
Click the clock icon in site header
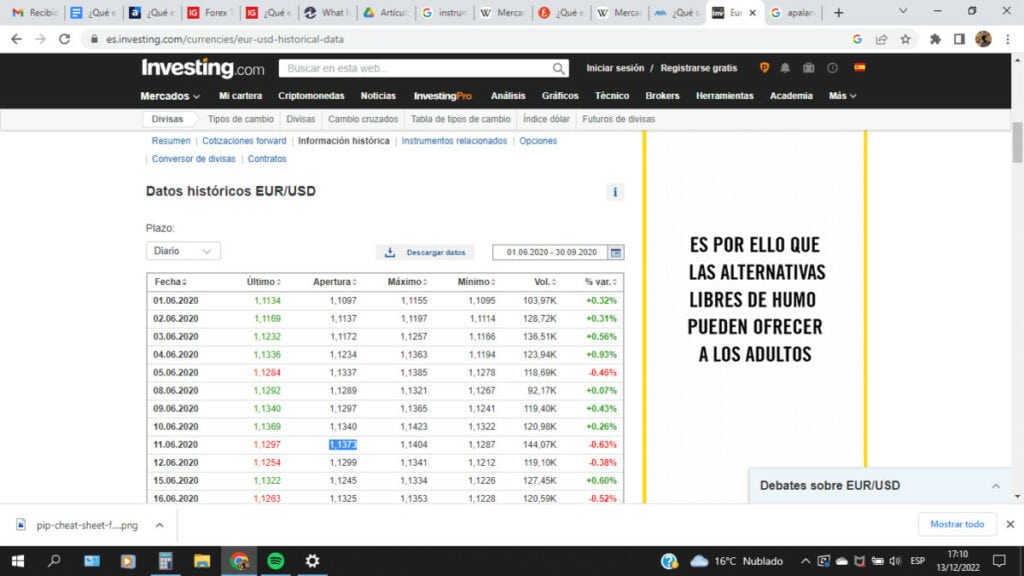(x=832, y=67)
